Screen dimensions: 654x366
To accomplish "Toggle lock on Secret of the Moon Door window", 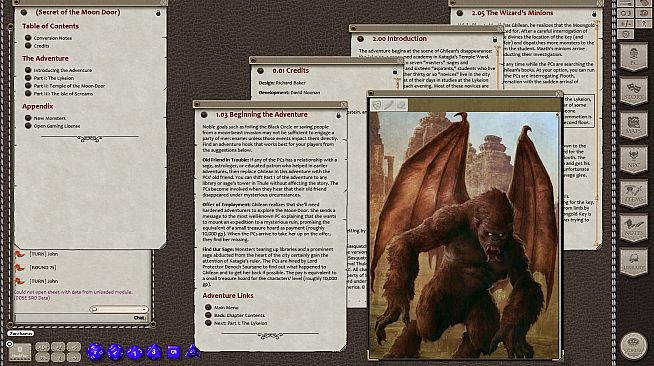I will 158,13.
